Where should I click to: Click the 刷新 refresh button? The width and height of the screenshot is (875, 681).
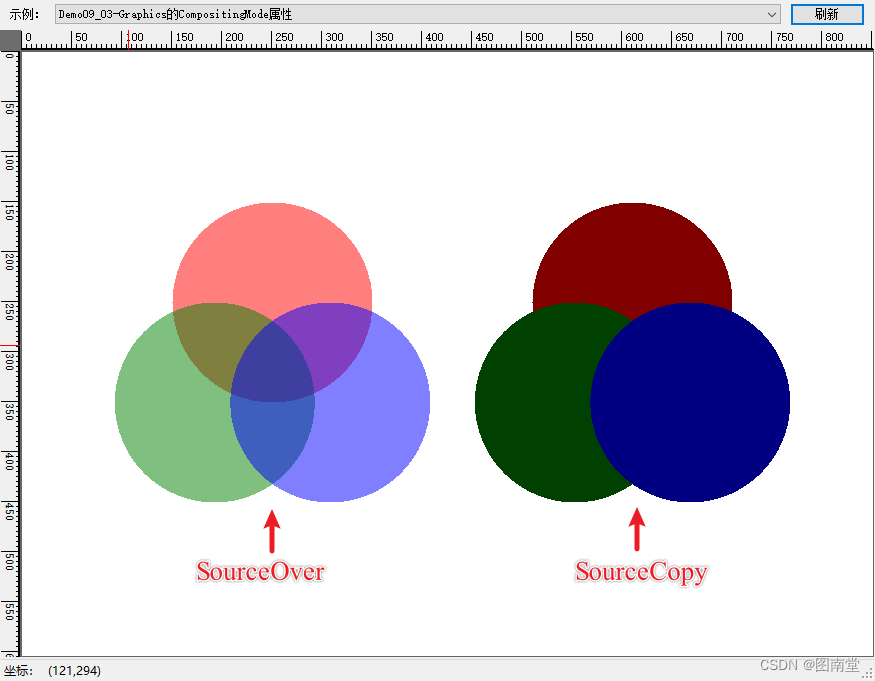pos(827,15)
